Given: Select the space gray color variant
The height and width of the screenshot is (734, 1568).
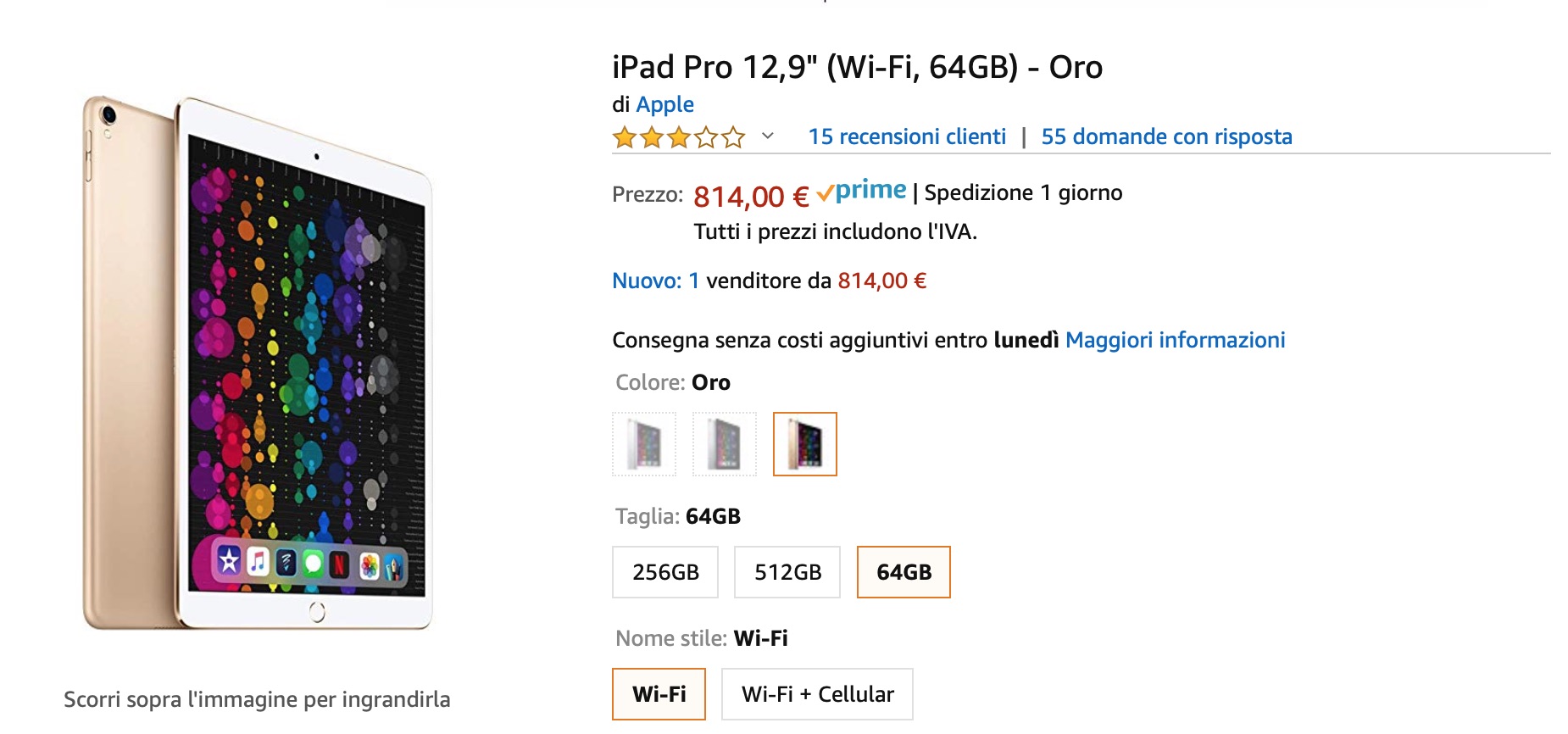Looking at the screenshot, I should pyautogui.click(x=723, y=443).
